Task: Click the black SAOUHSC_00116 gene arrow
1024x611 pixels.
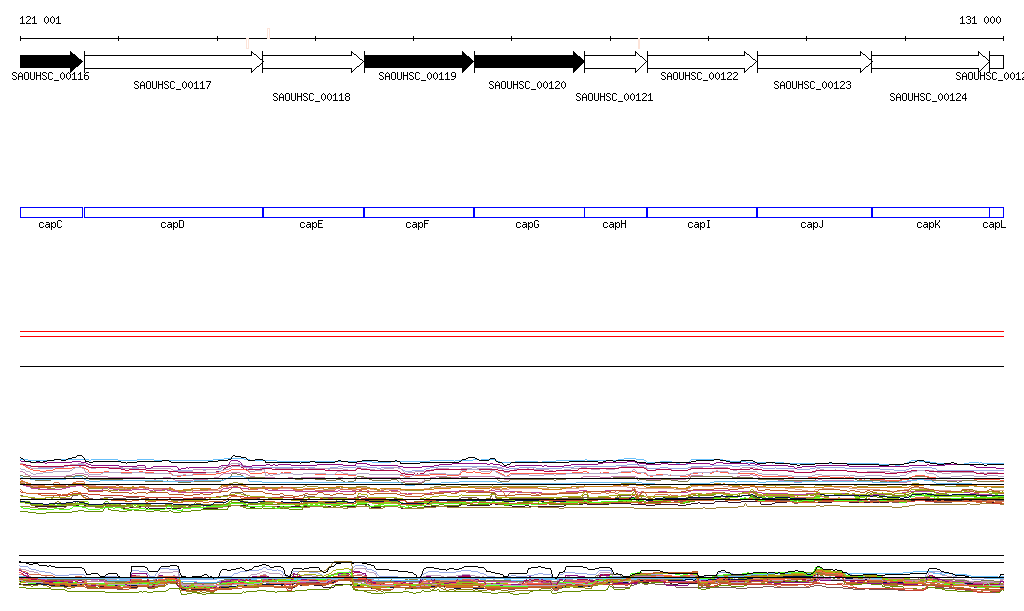Action: coord(50,62)
